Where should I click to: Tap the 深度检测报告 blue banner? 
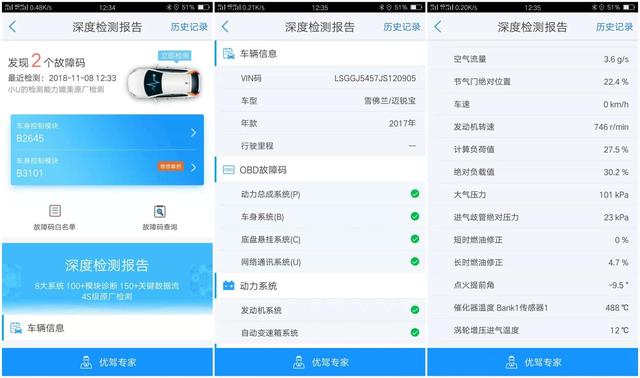(x=107, y=278)
